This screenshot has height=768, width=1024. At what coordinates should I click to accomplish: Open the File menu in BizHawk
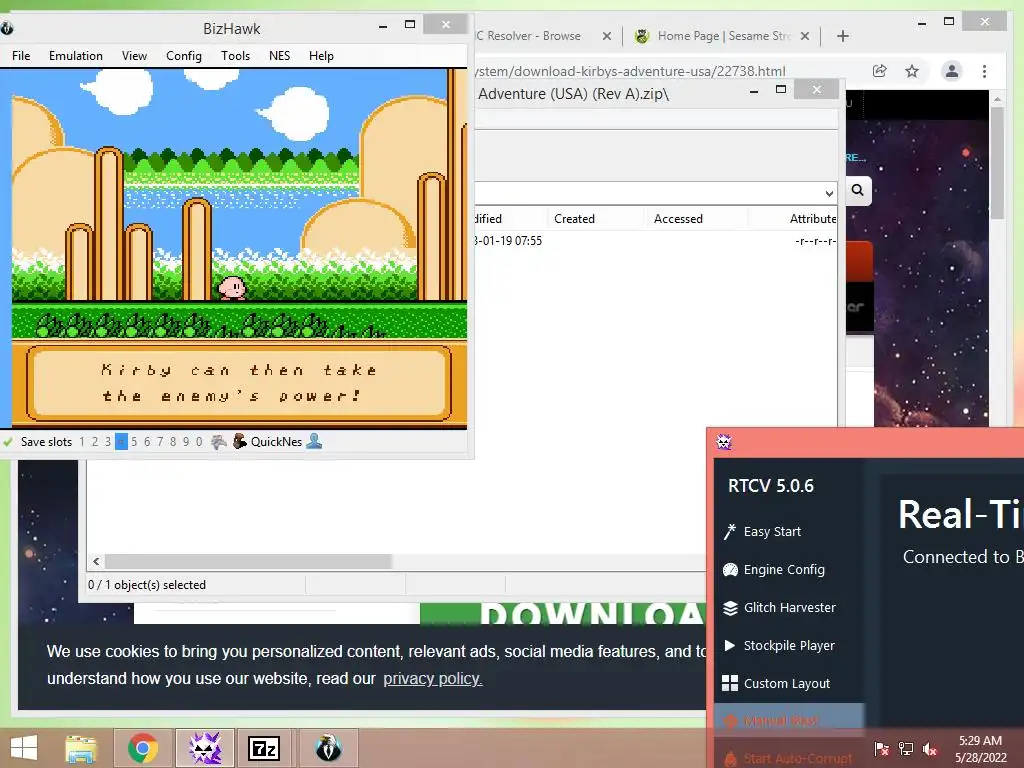(x=21, y=56)
